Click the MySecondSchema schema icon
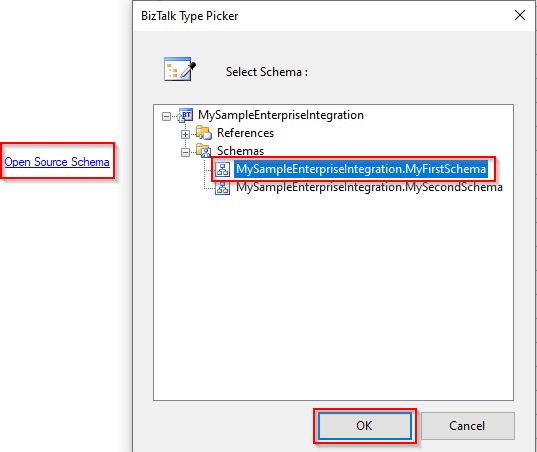Viewport: 537px width, 452px height. (x=223, y=188)
